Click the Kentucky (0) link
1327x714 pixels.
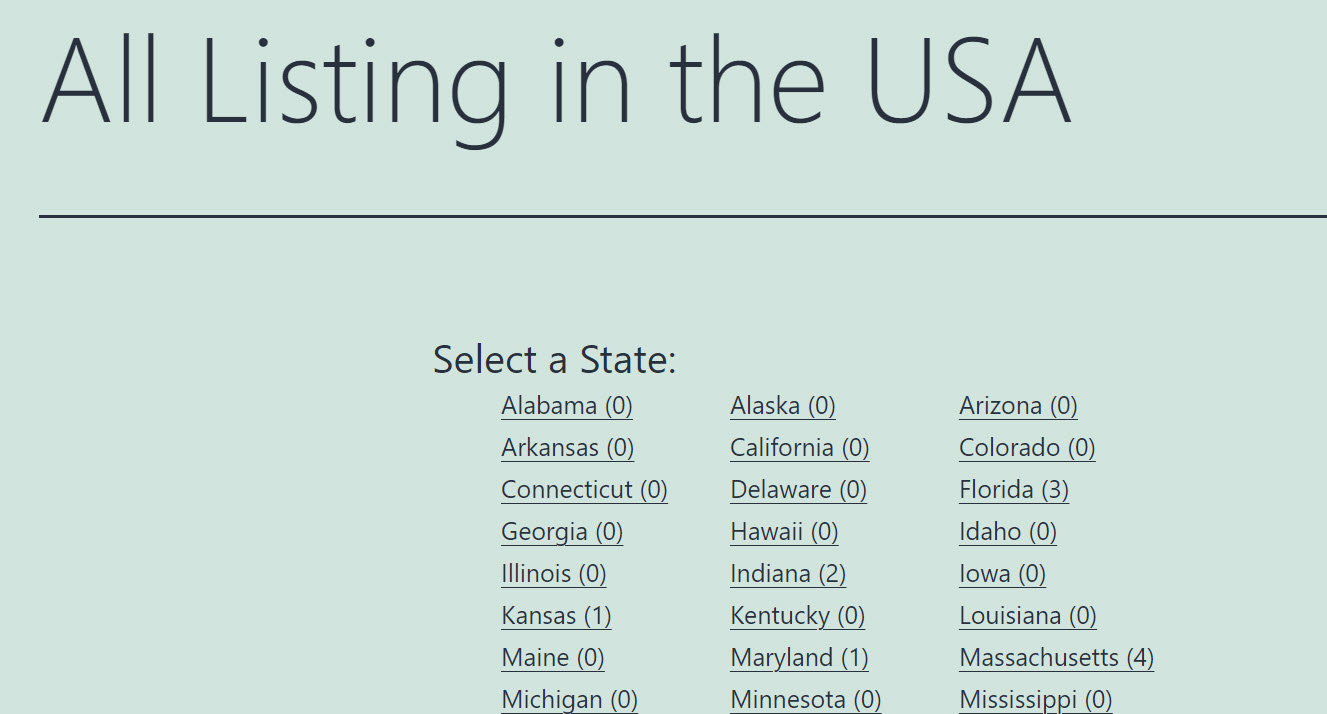point(798,616)
